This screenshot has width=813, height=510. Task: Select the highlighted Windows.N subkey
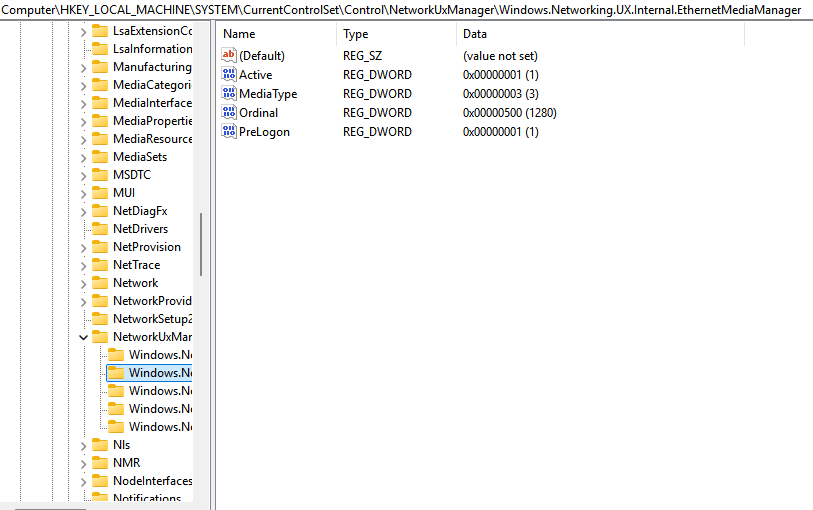(x=149, y=373)
